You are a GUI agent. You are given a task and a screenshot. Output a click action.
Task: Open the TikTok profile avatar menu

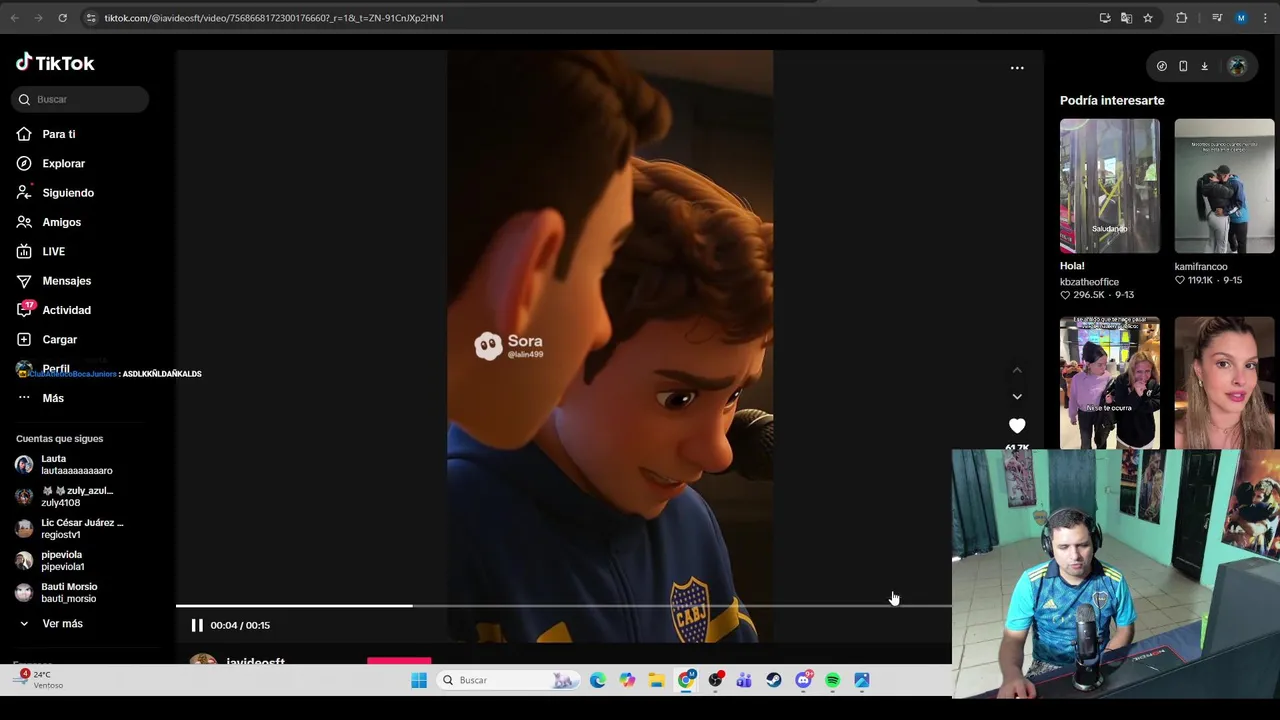click(x=1237, y=66)
